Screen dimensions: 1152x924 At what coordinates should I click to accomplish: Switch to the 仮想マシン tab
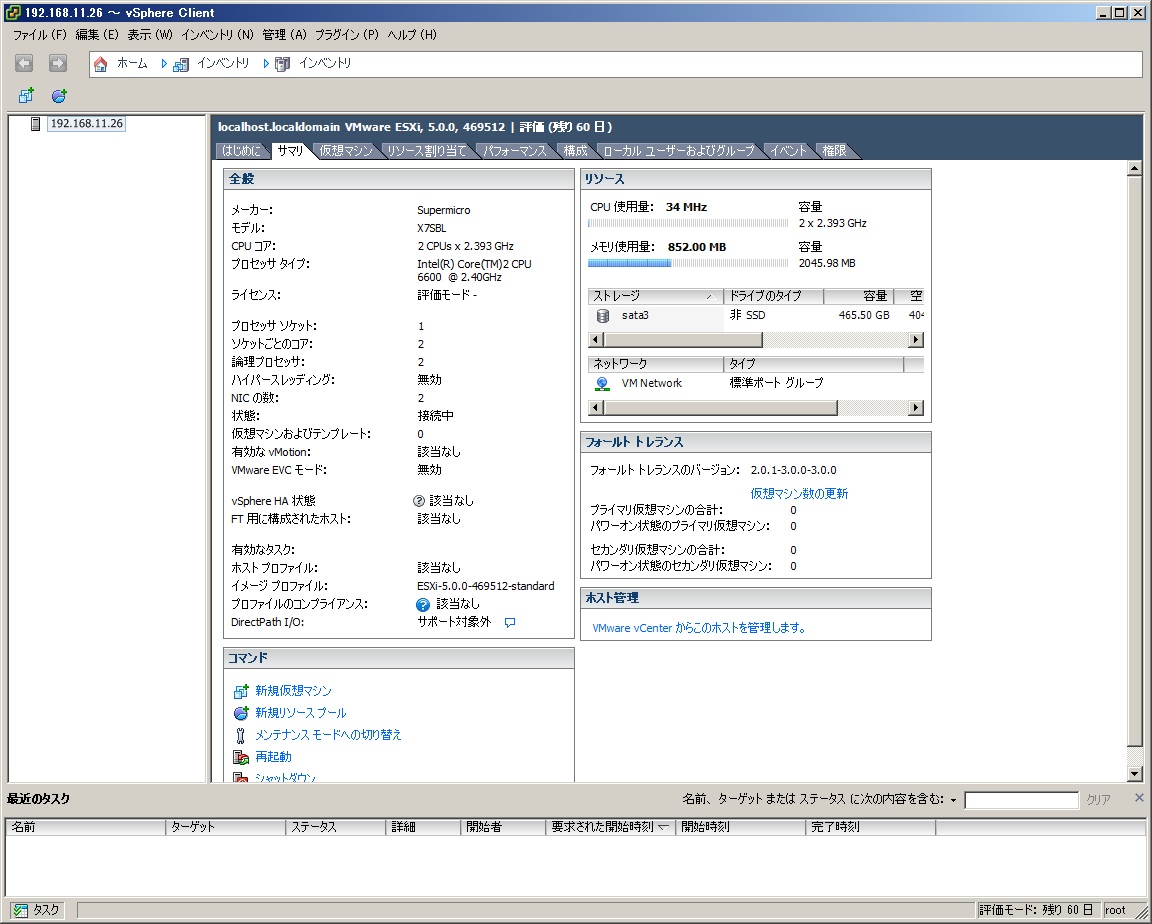click(346, 151)
